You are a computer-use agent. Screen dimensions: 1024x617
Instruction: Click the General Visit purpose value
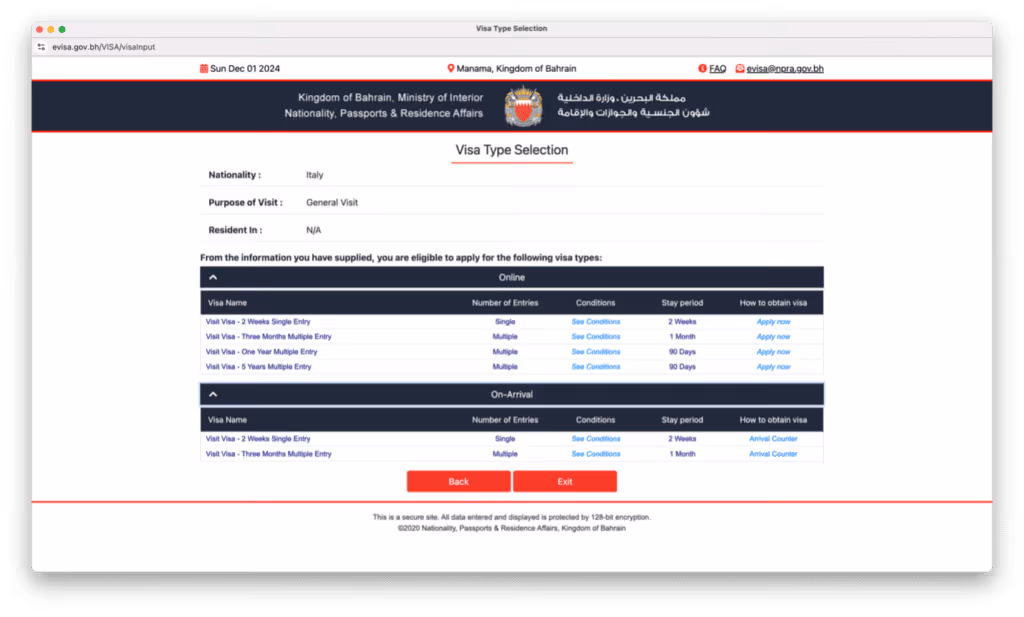[x=332, y=202]
